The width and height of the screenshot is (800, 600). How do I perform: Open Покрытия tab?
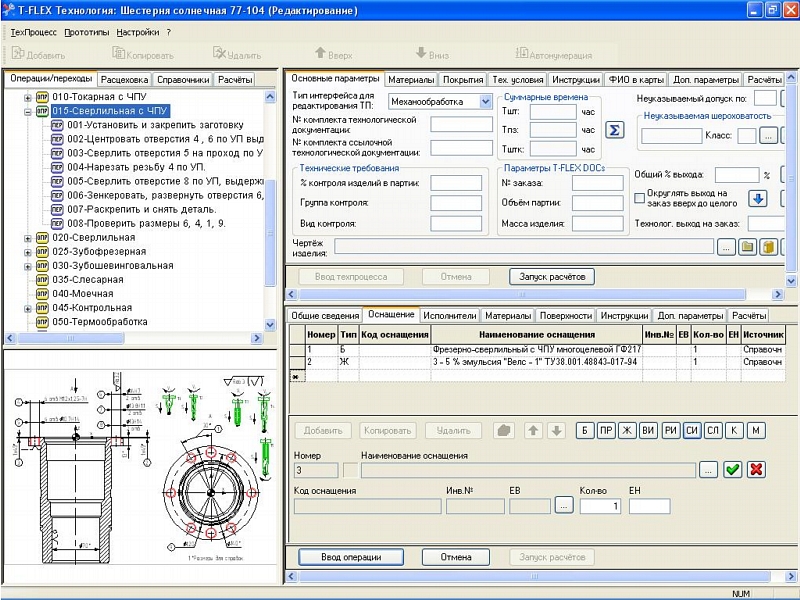pos(463,80)
